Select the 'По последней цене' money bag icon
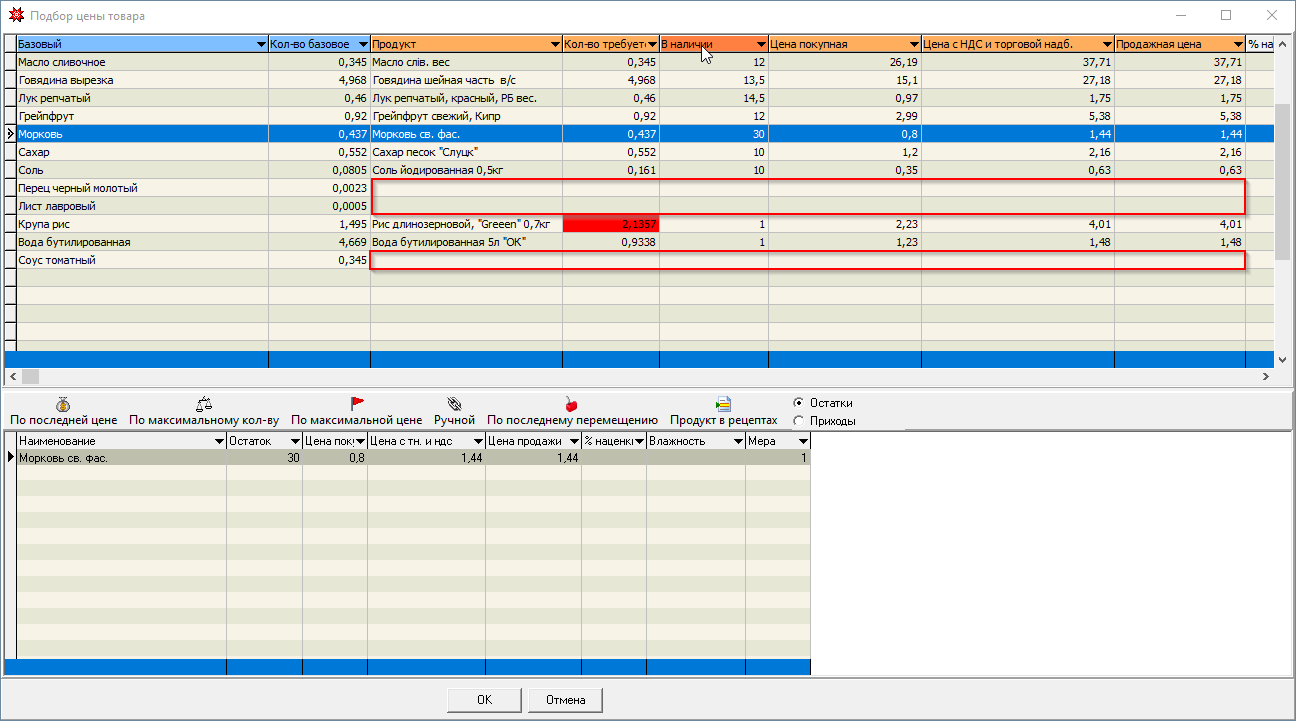 click(x=63, y=404)
